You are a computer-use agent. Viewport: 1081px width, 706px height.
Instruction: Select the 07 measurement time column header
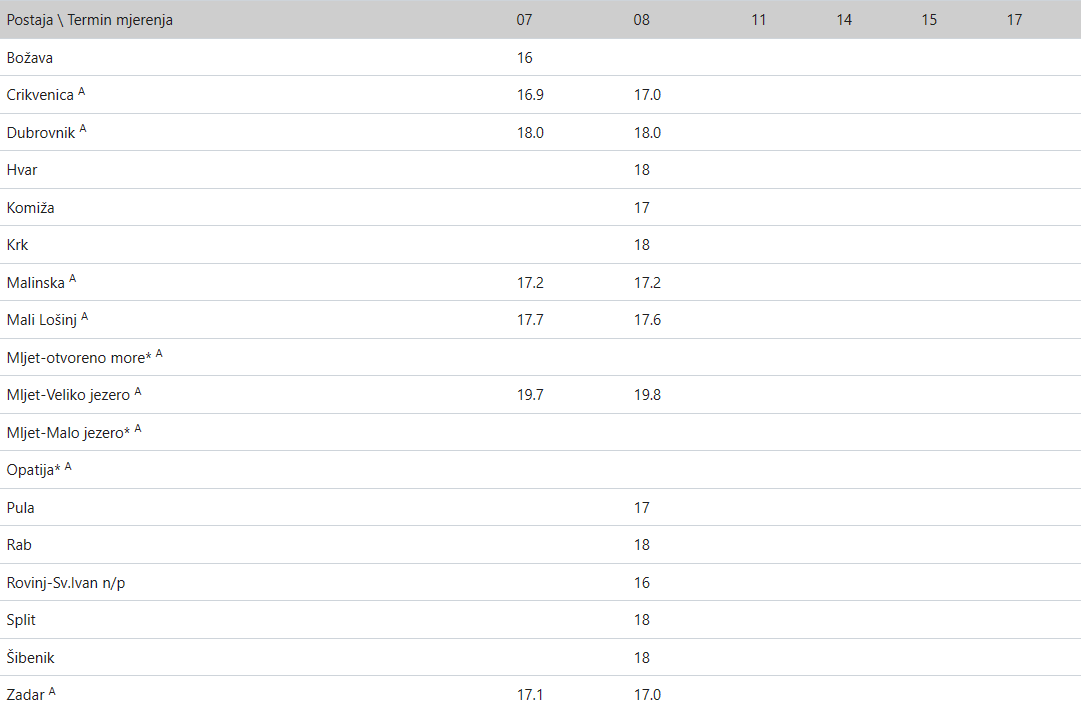click(x=525, y=20)
